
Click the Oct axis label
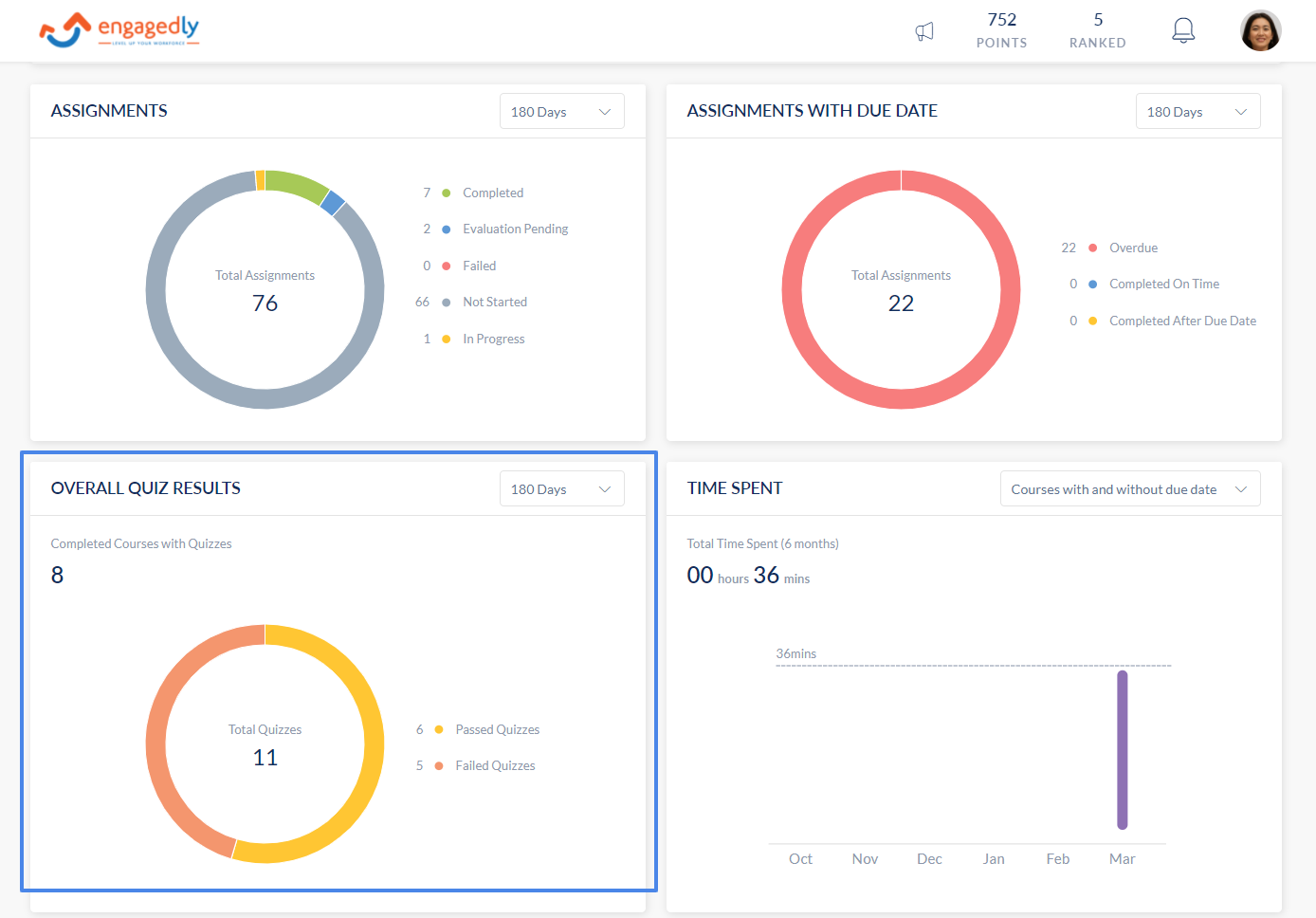[800, 858]
